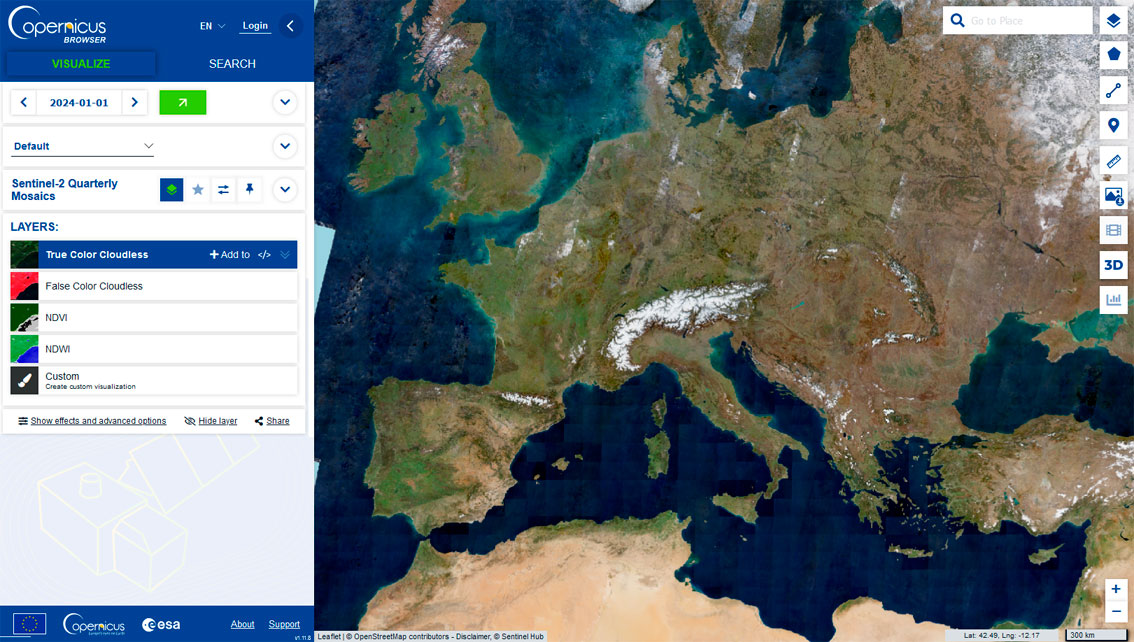Screen dimensions: 1134x642
Task: Expand Sentinel-2 Quarterly Mosaics collection chevron
Action: (285, 189)
